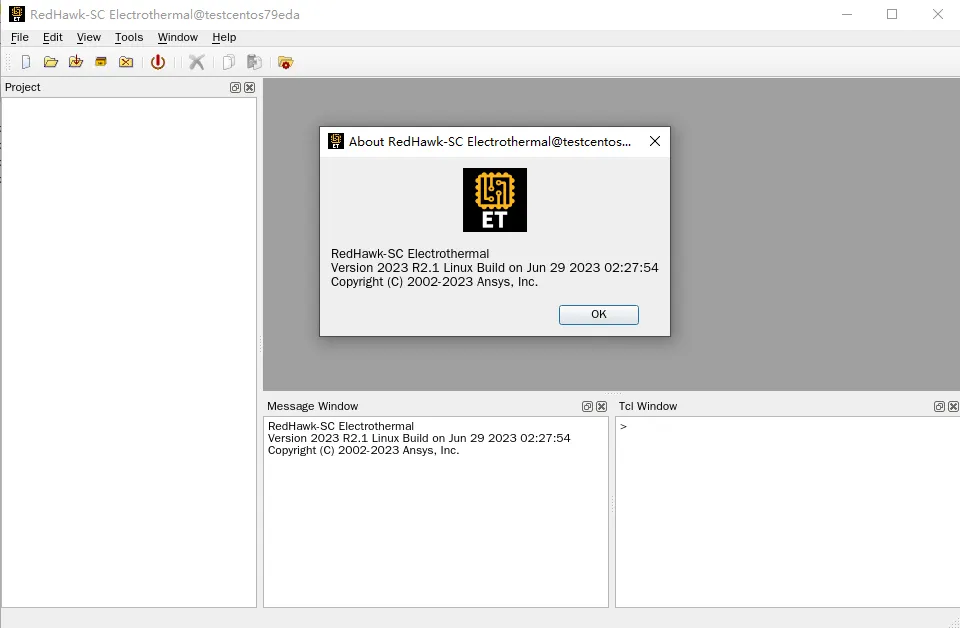The width and height of the screenshot is (960, 628).
Task: Click OK in the About dialog
Action: coord(599,315)
